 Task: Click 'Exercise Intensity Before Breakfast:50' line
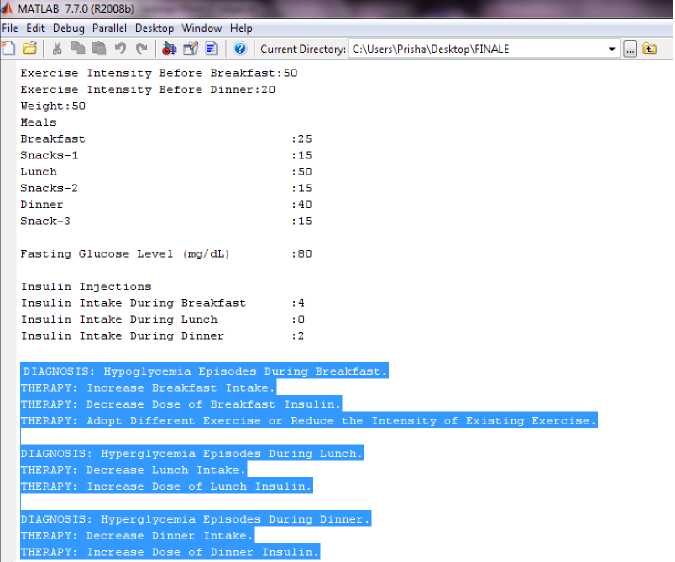click(159, 73)
